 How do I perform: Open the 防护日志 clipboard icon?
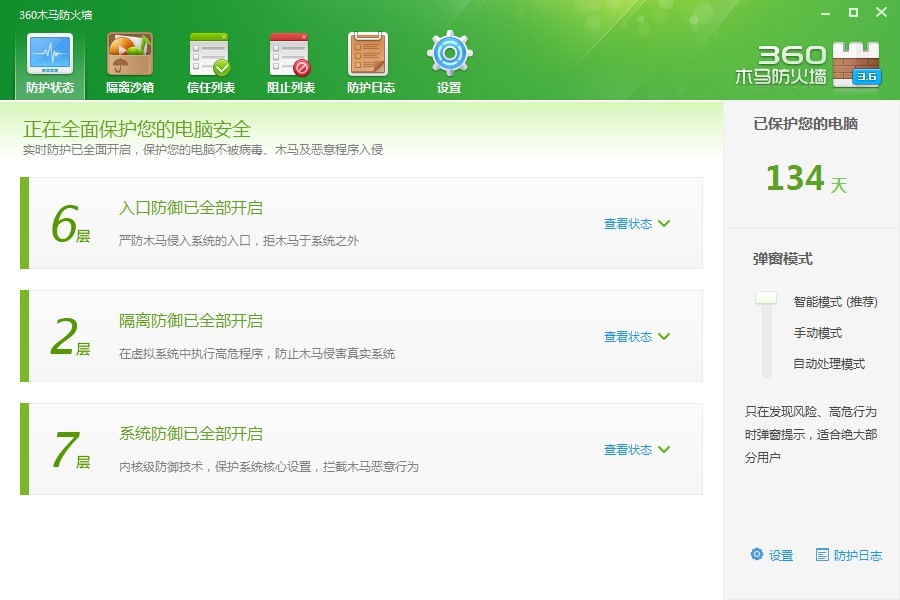(368, 55)
